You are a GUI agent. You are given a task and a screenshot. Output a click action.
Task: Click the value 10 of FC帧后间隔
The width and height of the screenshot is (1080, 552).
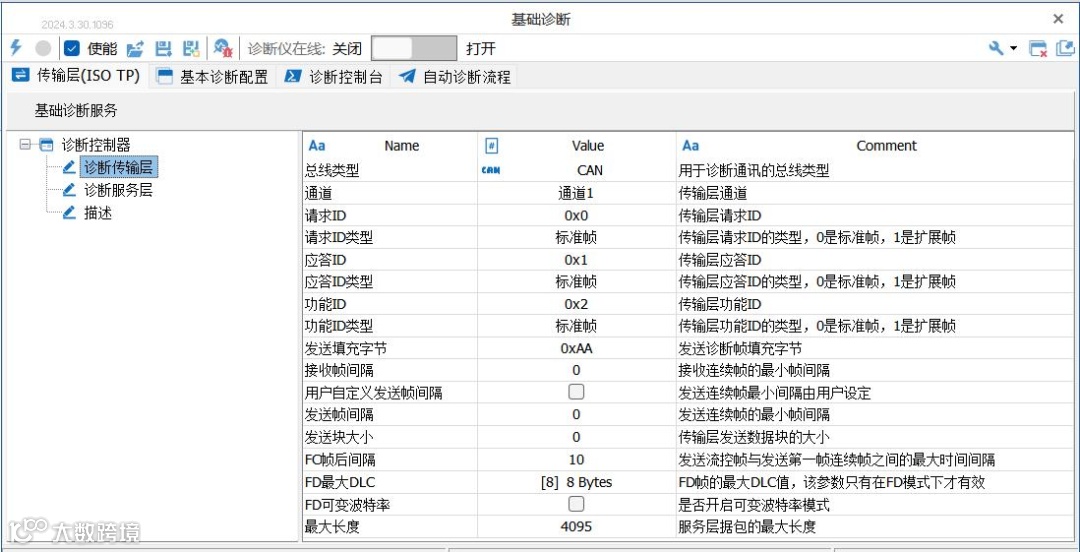(577, 460)
